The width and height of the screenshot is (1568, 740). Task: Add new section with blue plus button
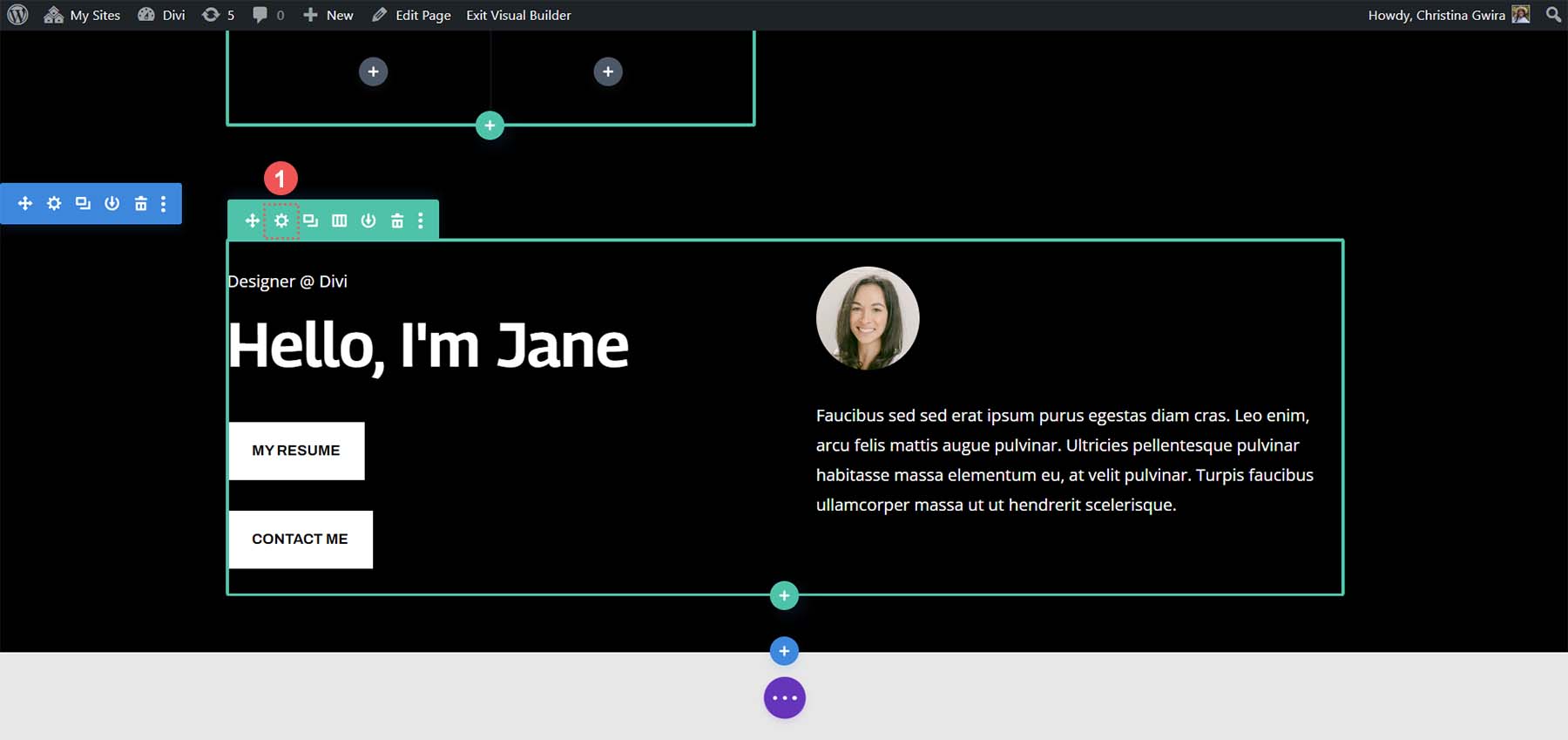click(x=784, y=650)
